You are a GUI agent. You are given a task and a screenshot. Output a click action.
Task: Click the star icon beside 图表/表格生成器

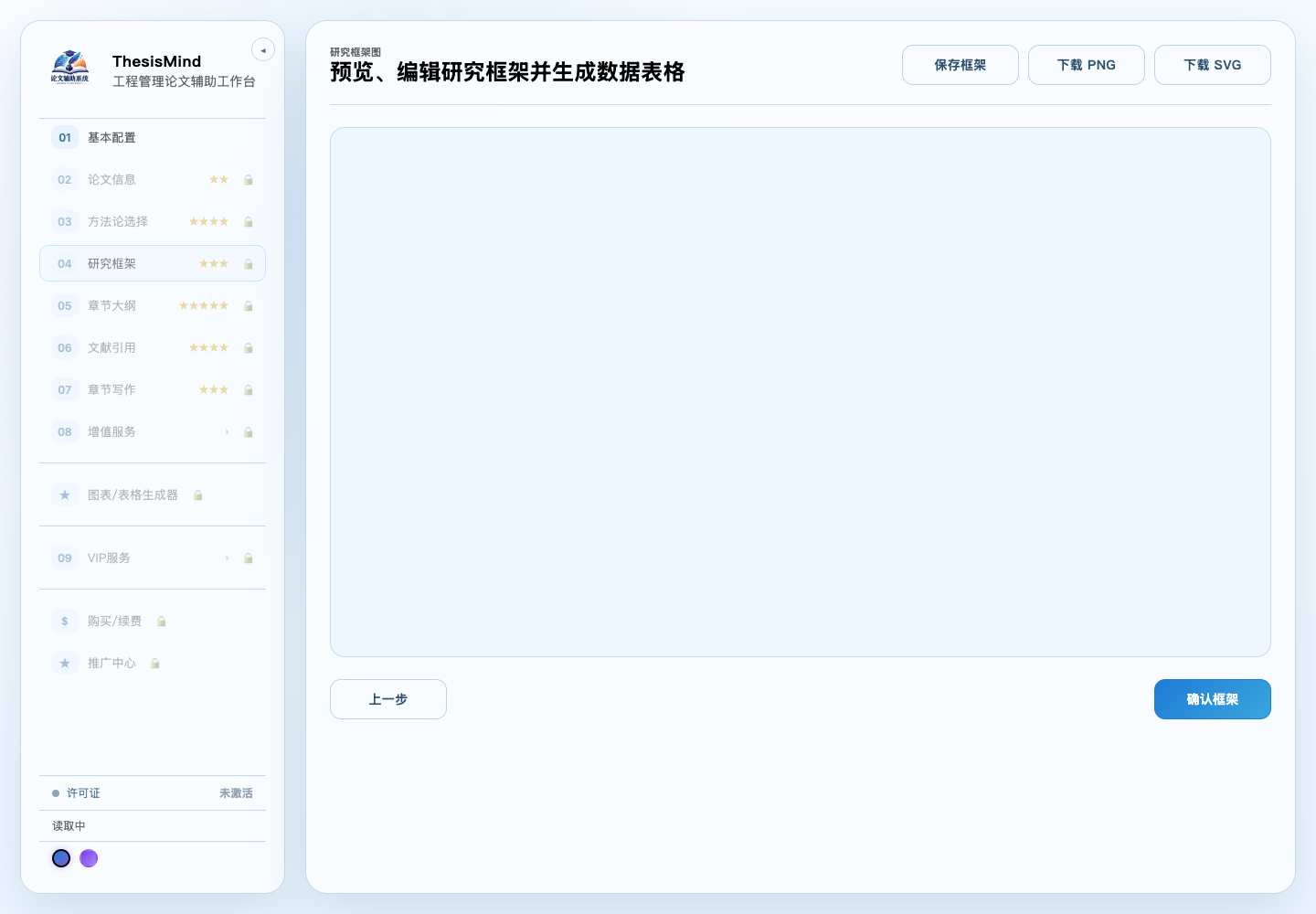tap(65, 495)
